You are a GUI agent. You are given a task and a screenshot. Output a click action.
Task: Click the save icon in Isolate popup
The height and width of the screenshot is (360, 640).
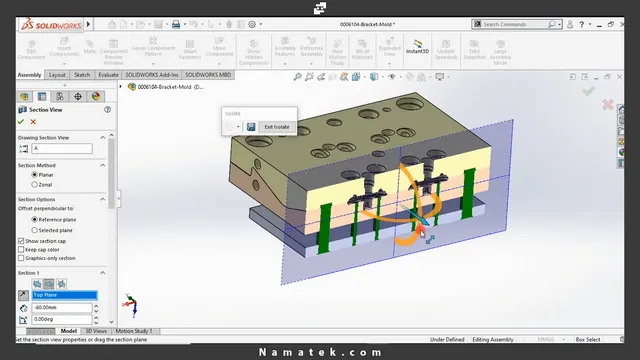(x=251, y=127)
